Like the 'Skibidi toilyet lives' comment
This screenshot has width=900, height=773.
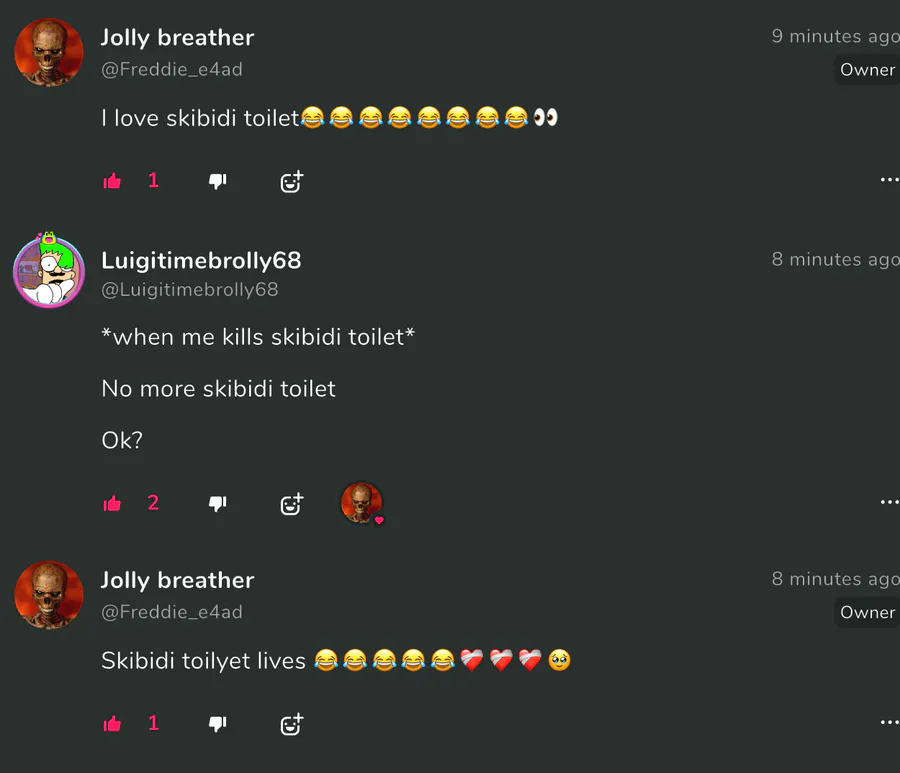click(112, 724)
